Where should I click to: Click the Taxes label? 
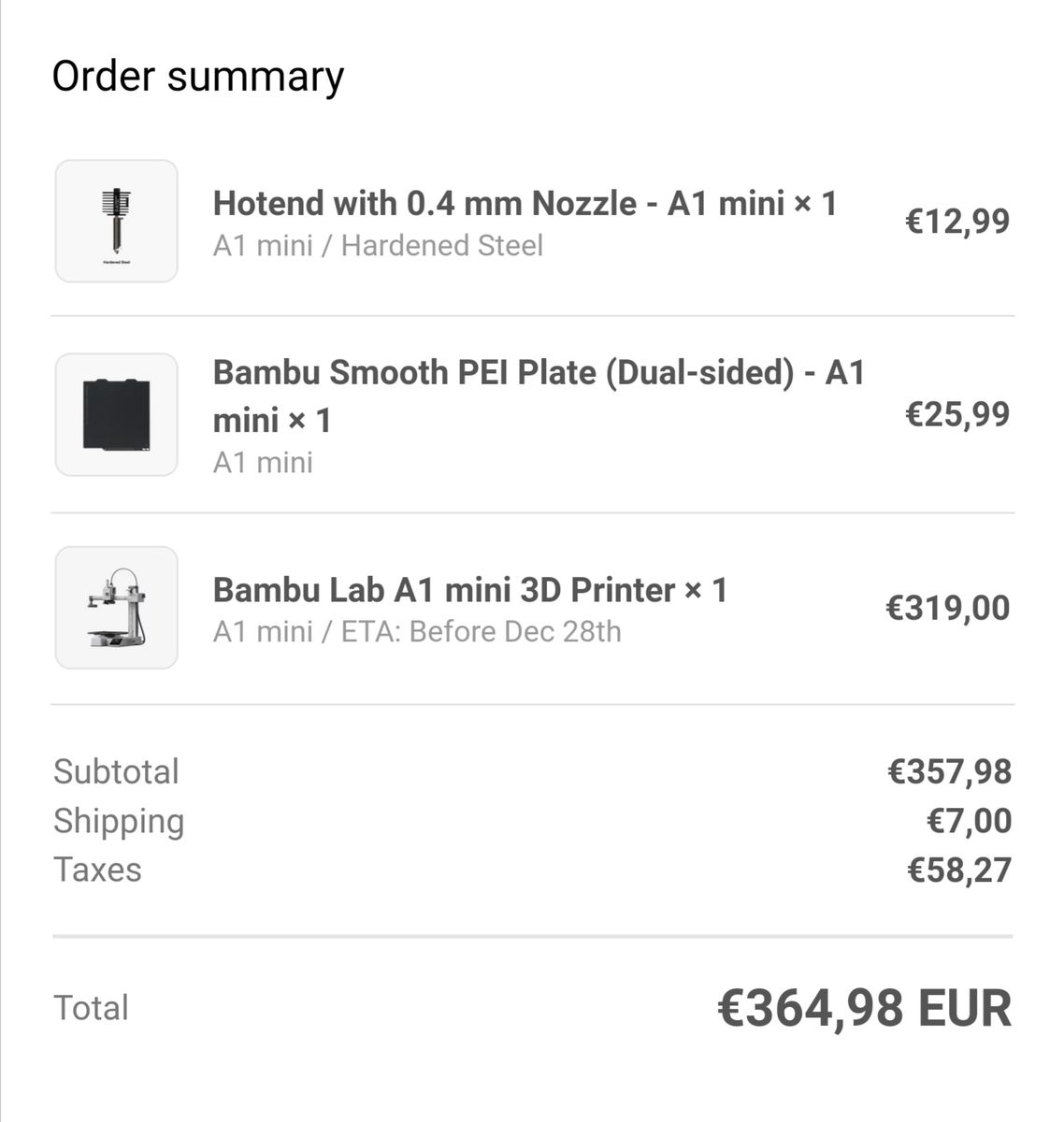coord(97,870)
